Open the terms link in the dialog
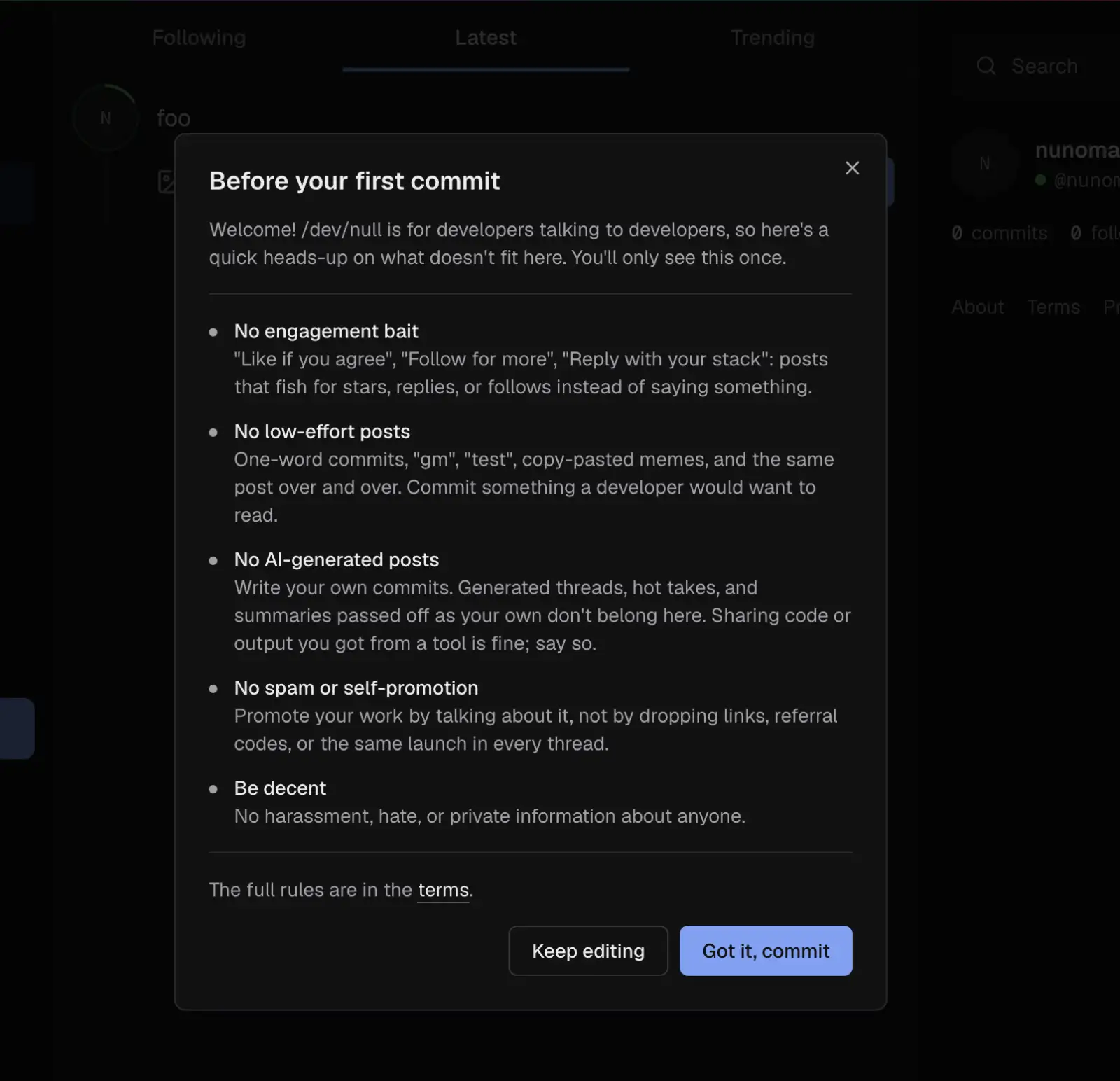The height and width of the screenshot is (1081, 1120). tap(443, 890)
